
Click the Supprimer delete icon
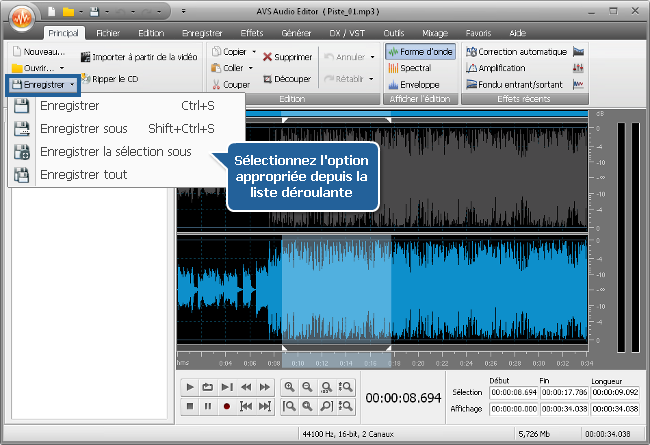(289, 58)
